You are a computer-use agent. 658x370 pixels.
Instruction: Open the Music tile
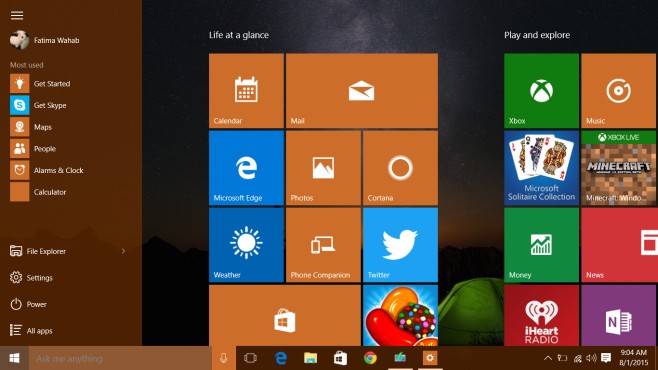pyautogui.click(x=619, y=91)
